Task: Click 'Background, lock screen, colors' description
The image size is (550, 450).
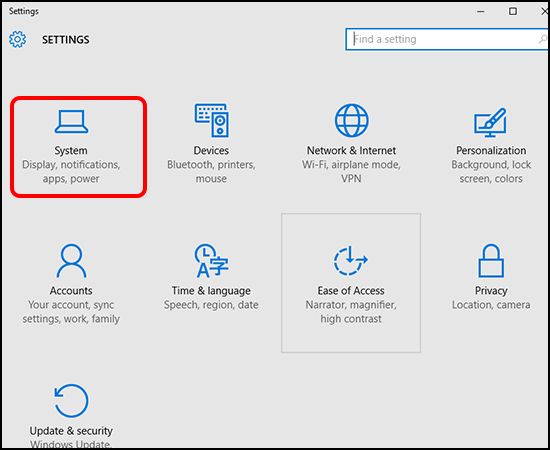Action: coord(491,172)
